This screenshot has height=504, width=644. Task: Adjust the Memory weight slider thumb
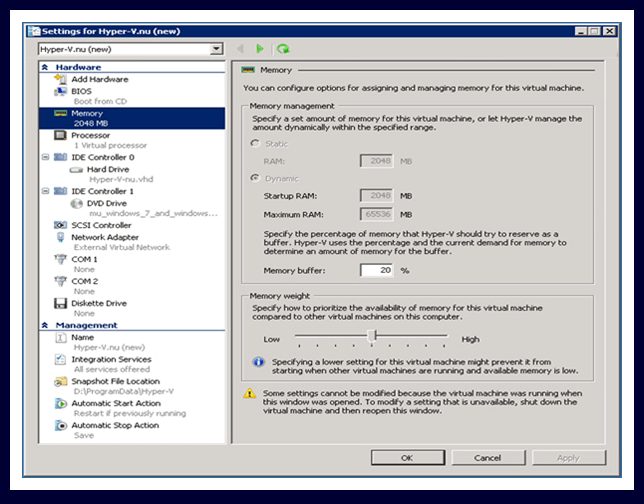(x=372, y=336)
